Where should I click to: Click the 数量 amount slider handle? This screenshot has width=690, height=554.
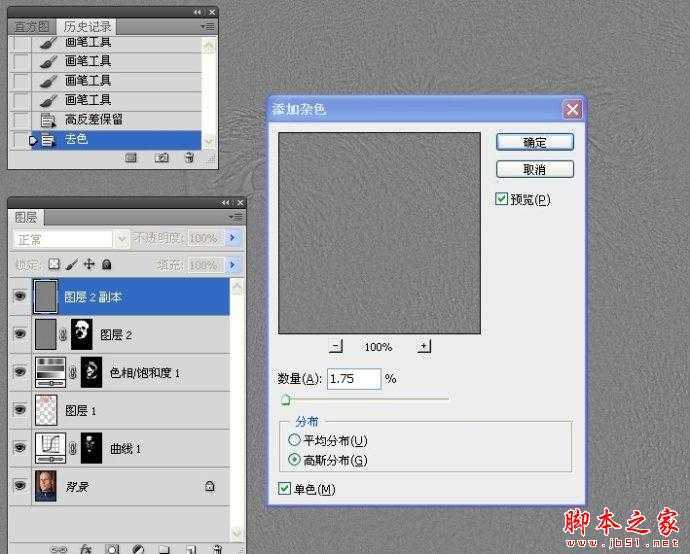pyautogui.click(x=286, y=399)
